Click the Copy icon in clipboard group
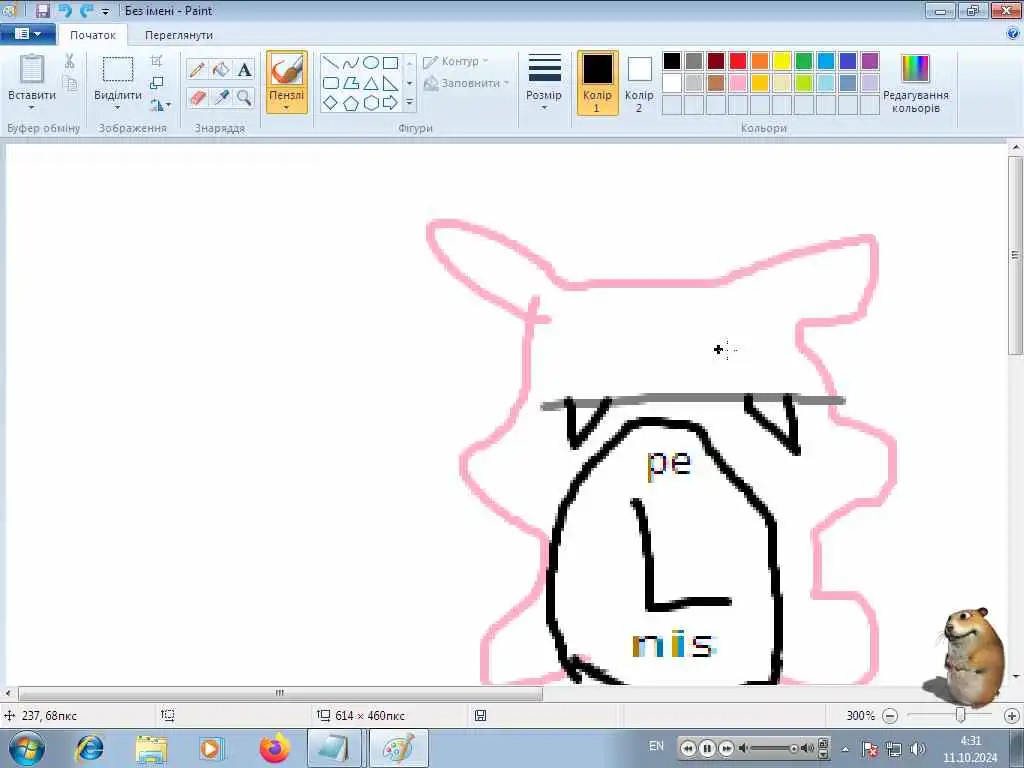 (x=69, y=83)
